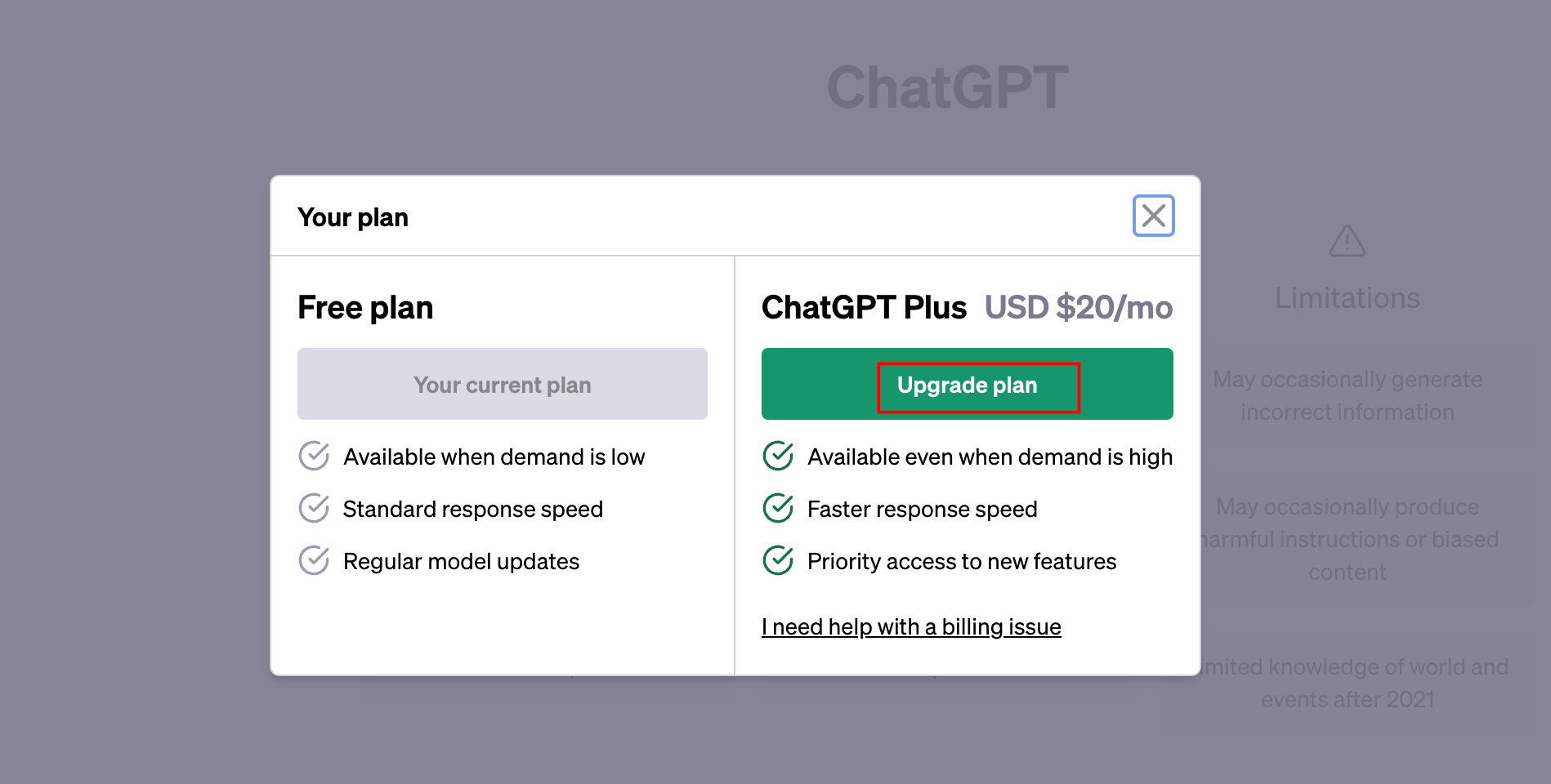Click checkmark icon beside Standard response speed
Image resolution: width=1551 pixels, height=784 pixels.
pos(314,508)
